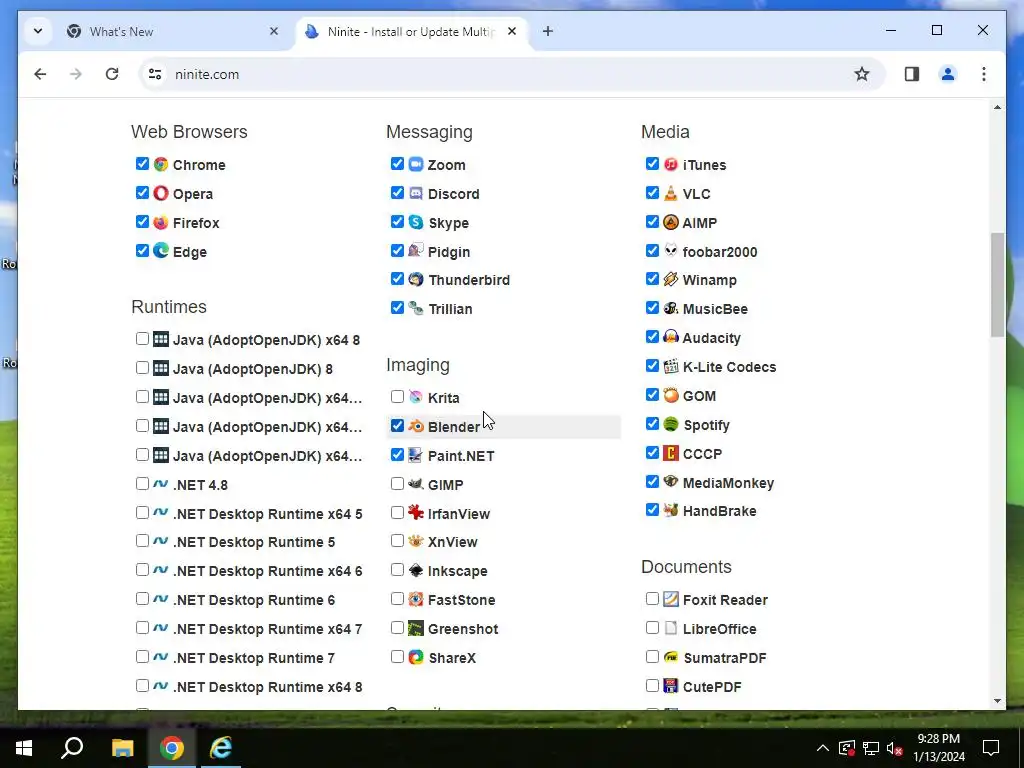The image size is (1024, 768).
Task: Click the Chrome app icon in Web Browsers
Action: pyautogui.click(x=161, y=164)
